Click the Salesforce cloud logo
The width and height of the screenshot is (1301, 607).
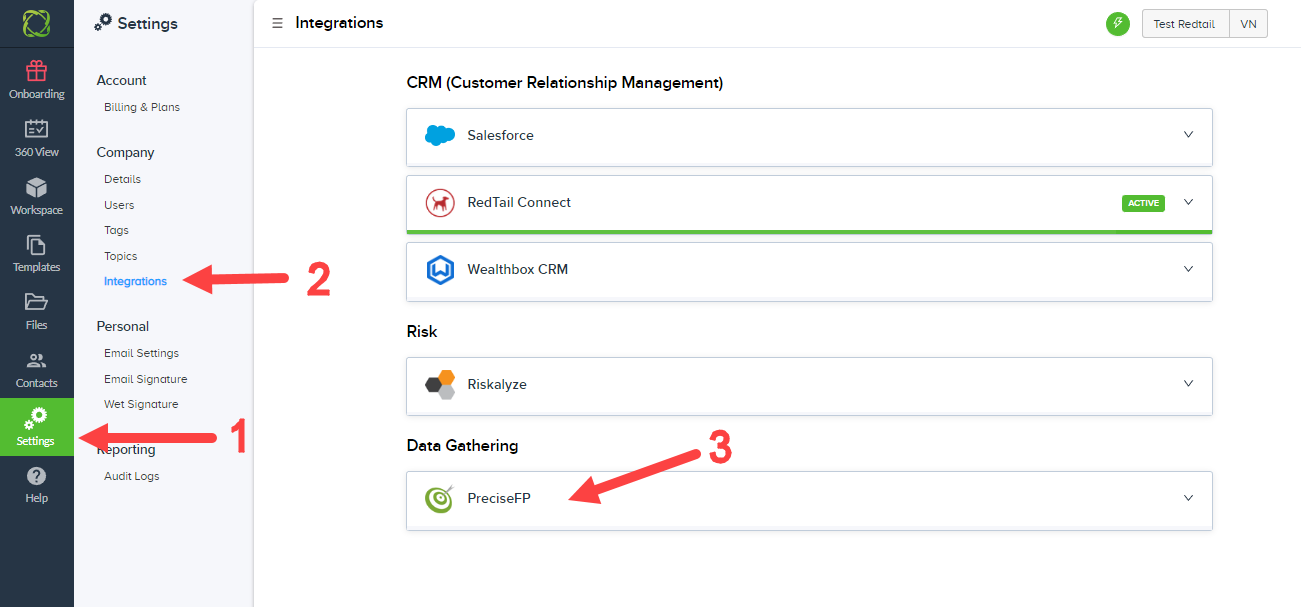(440, 135)
